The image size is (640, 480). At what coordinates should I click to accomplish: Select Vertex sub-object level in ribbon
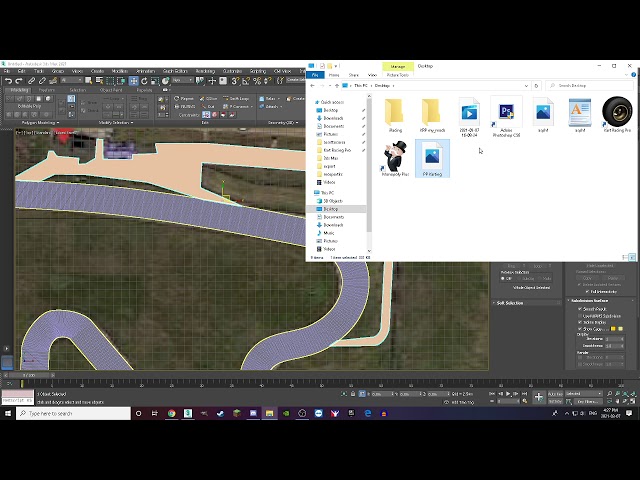coord(11,98)
